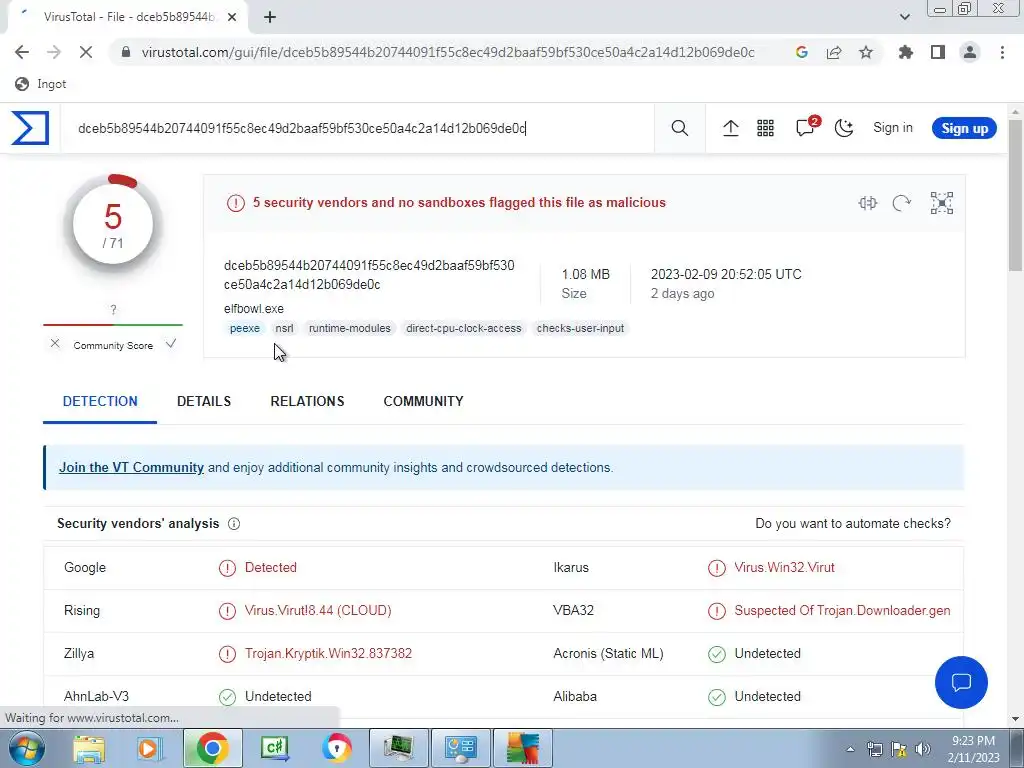Show hidden tray icons arrow

coord(850,749)
